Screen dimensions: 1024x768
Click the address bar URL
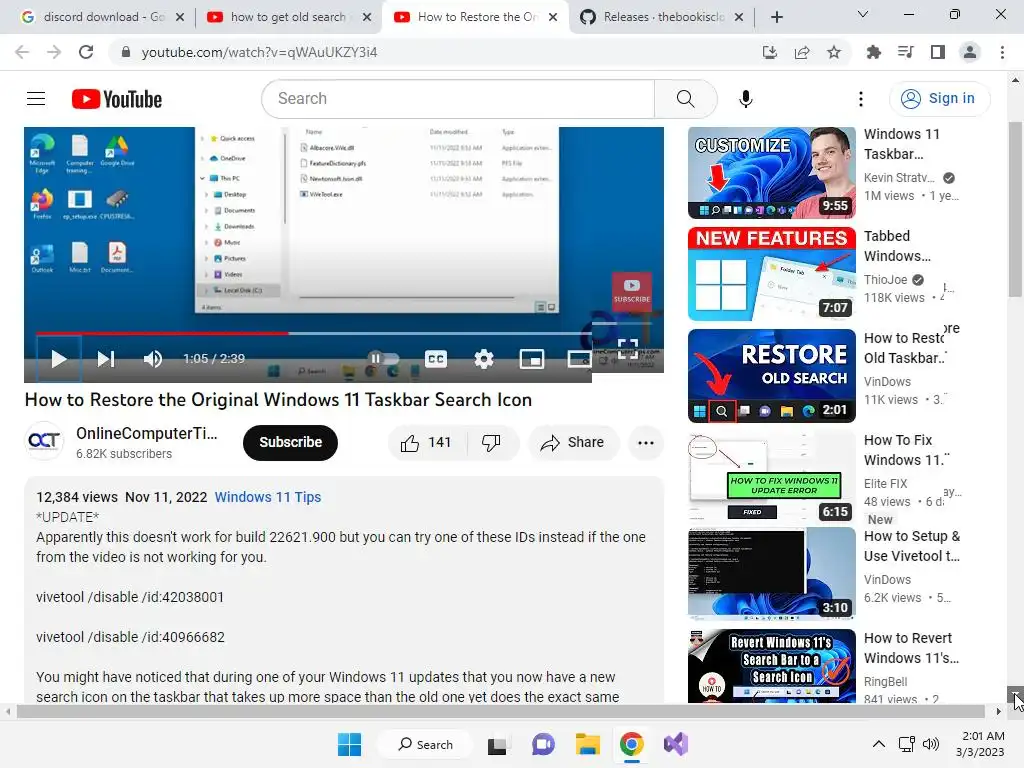click(x=259, y=52)
